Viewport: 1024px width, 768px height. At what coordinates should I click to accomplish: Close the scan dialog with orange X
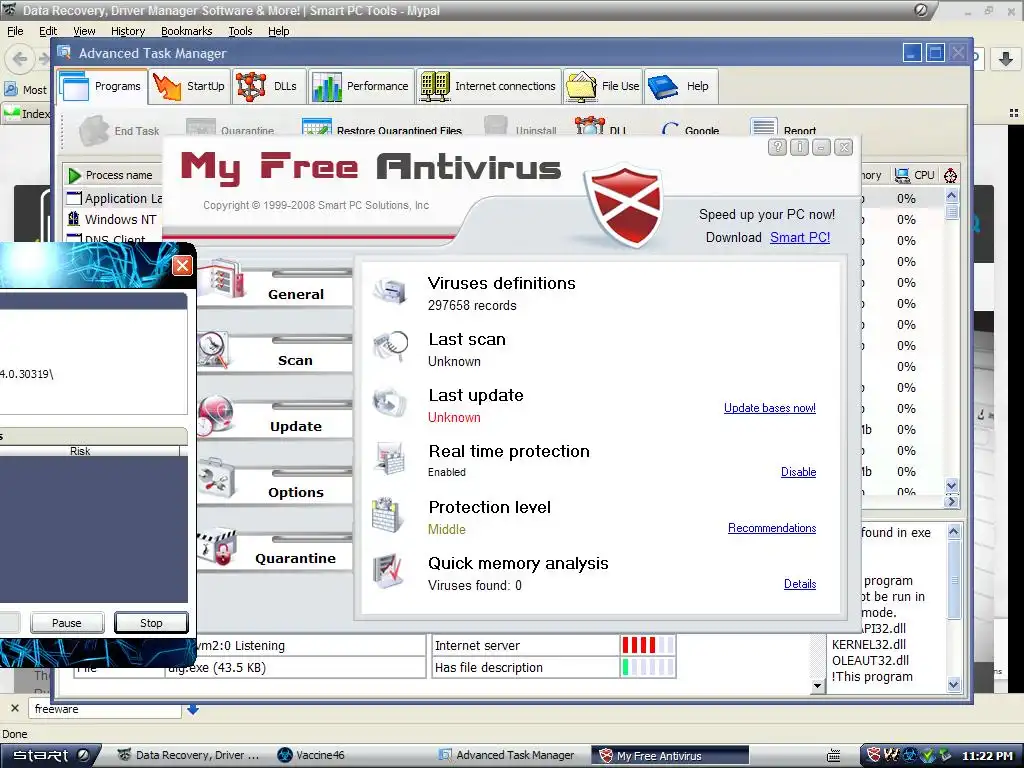182,265
